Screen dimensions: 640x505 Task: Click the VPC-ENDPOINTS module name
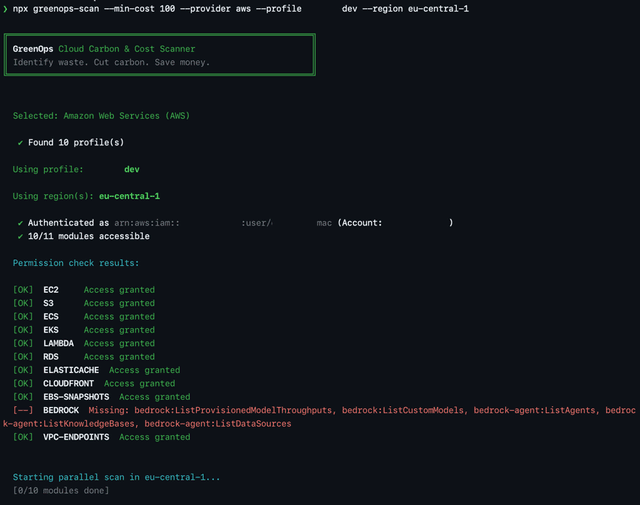point(76,437)
